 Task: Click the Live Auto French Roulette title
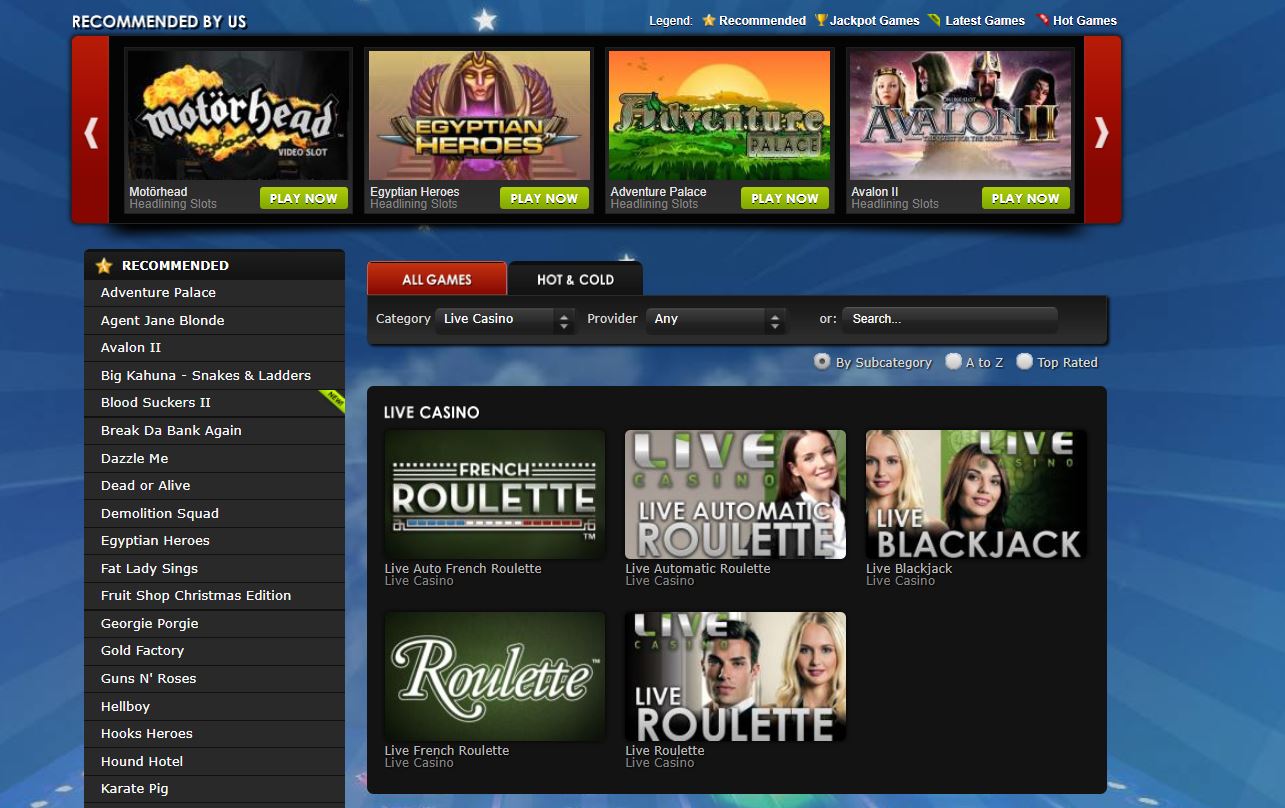[x=463, y=568]
